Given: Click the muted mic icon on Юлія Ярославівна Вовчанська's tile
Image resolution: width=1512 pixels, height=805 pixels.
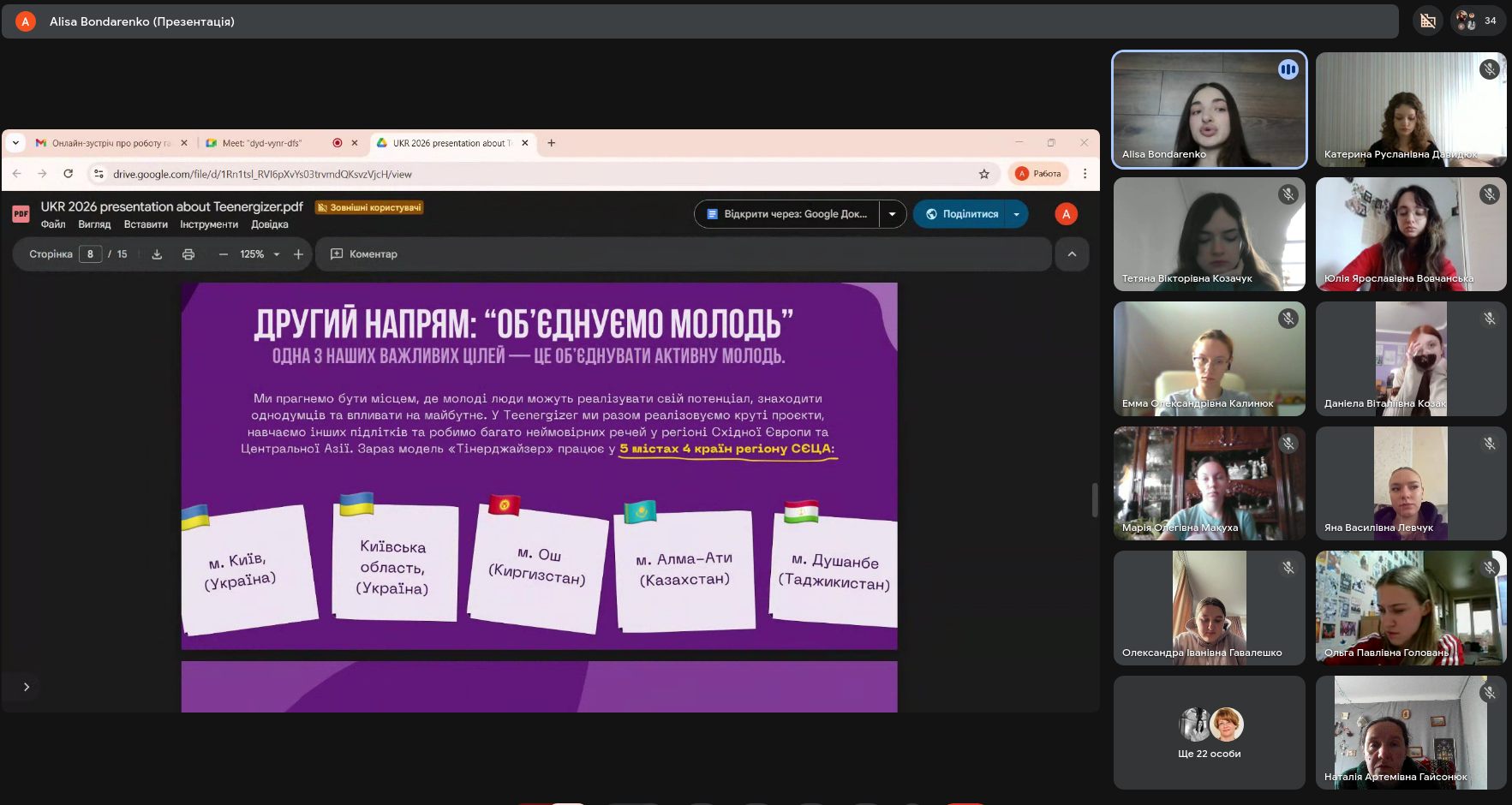Looking at the screenshot, I should (x=1490, y=194).
